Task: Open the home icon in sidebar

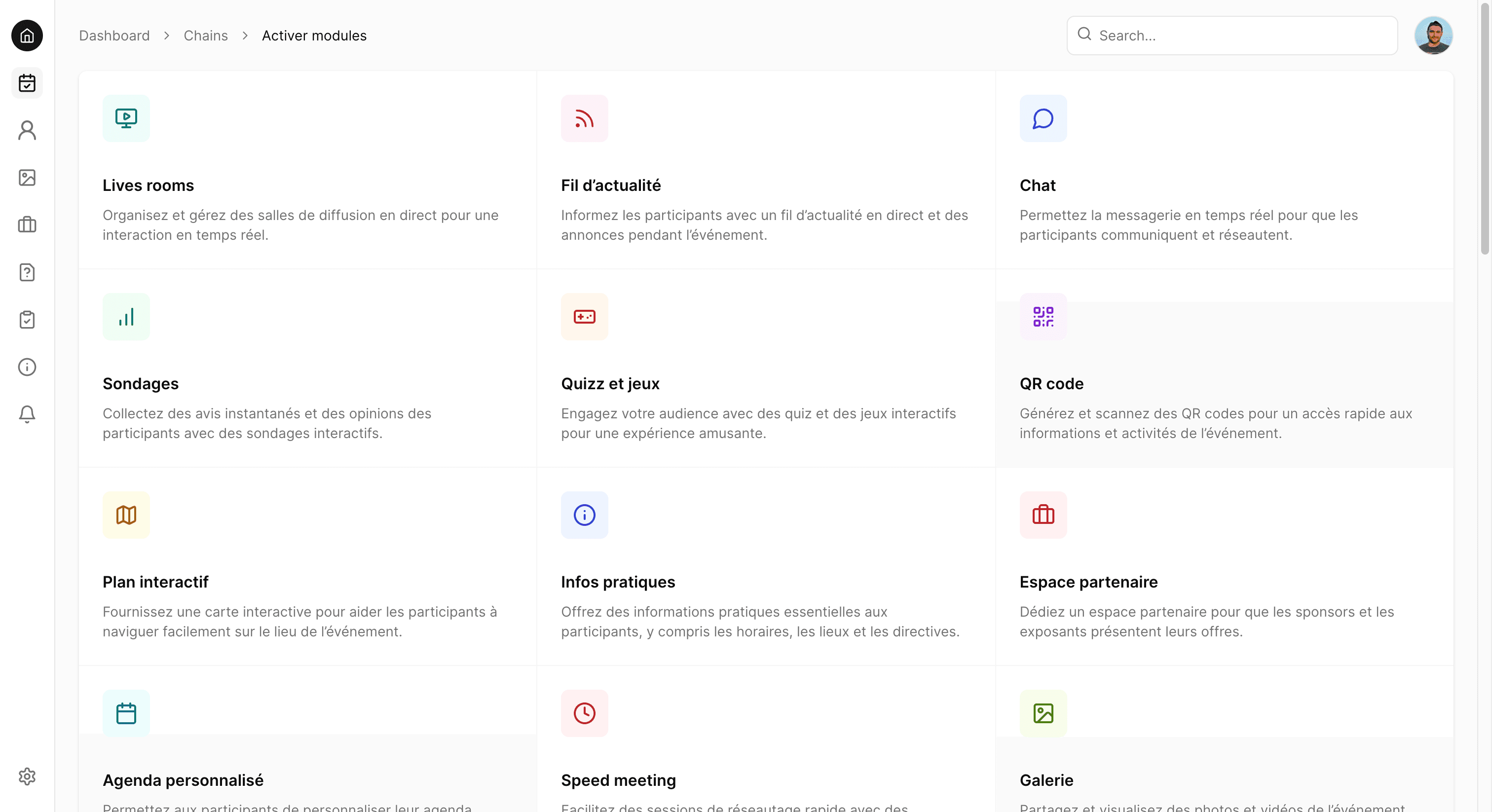Action: point(27,36)
